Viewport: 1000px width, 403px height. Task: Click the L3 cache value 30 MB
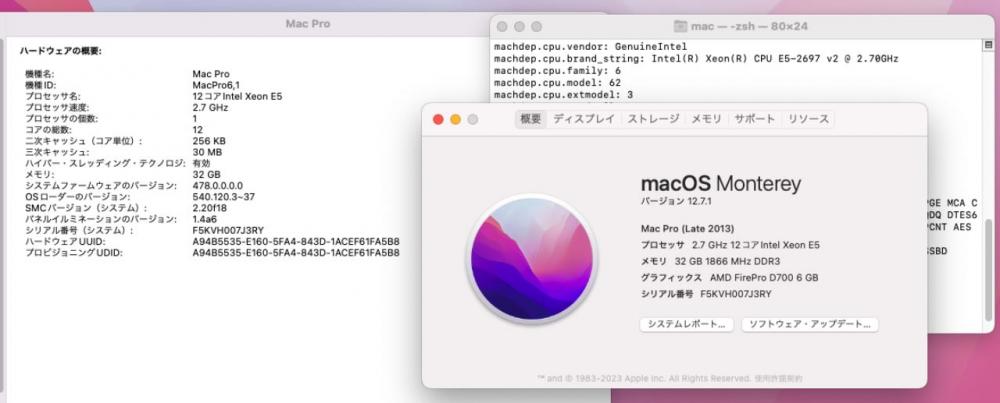coord(207,152)
